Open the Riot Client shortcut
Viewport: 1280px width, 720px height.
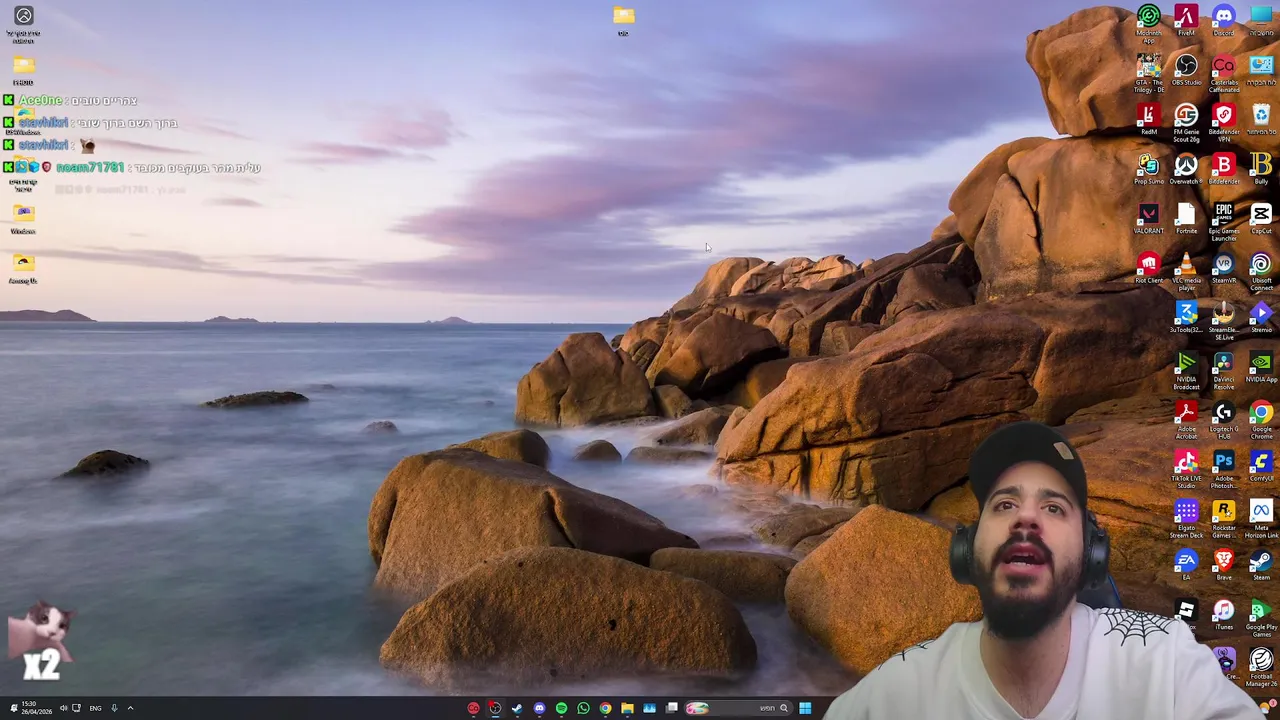click(x=1149, y=269)
